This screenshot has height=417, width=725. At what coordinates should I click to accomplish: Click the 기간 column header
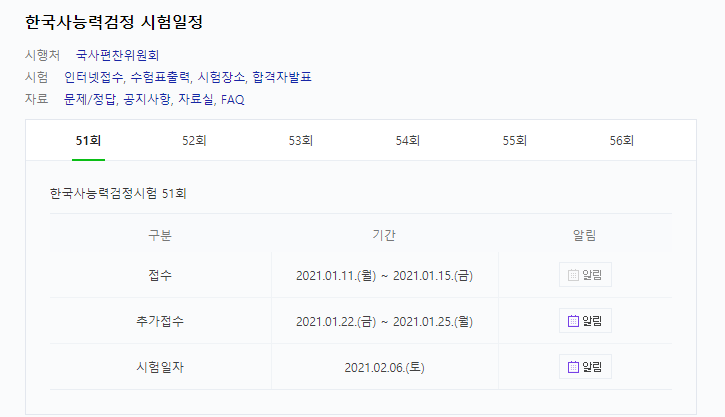384,235
